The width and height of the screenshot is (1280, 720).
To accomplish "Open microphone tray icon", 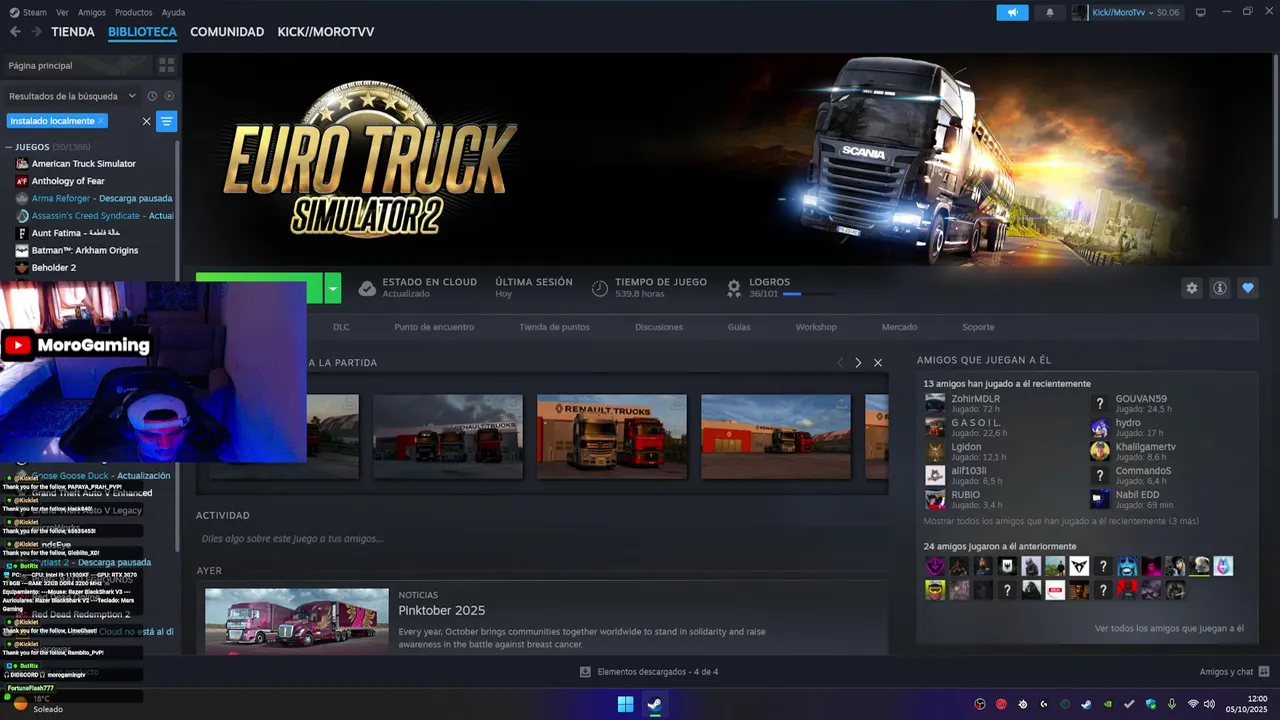I will pyautogui.click(x=1172, y=704).
